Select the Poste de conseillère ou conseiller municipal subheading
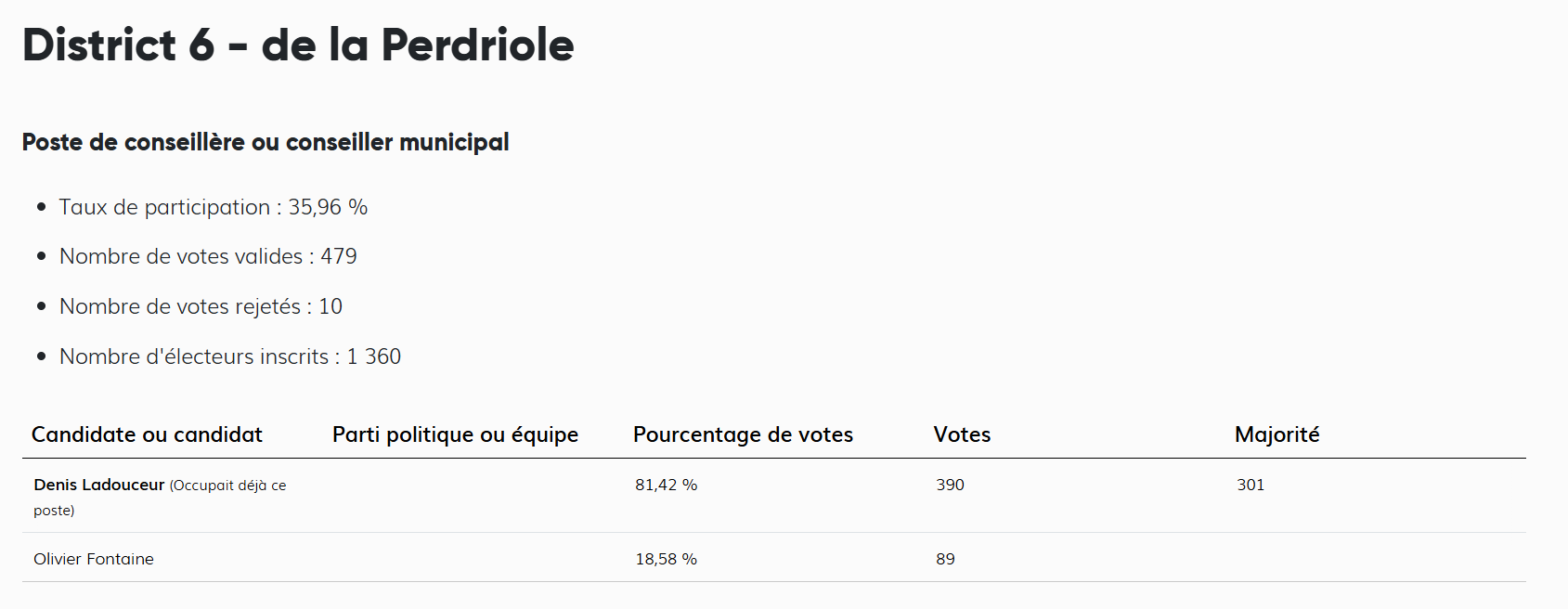Image resolution: width=1568 pixels, height=609 pixels. (x=266, y=142)
